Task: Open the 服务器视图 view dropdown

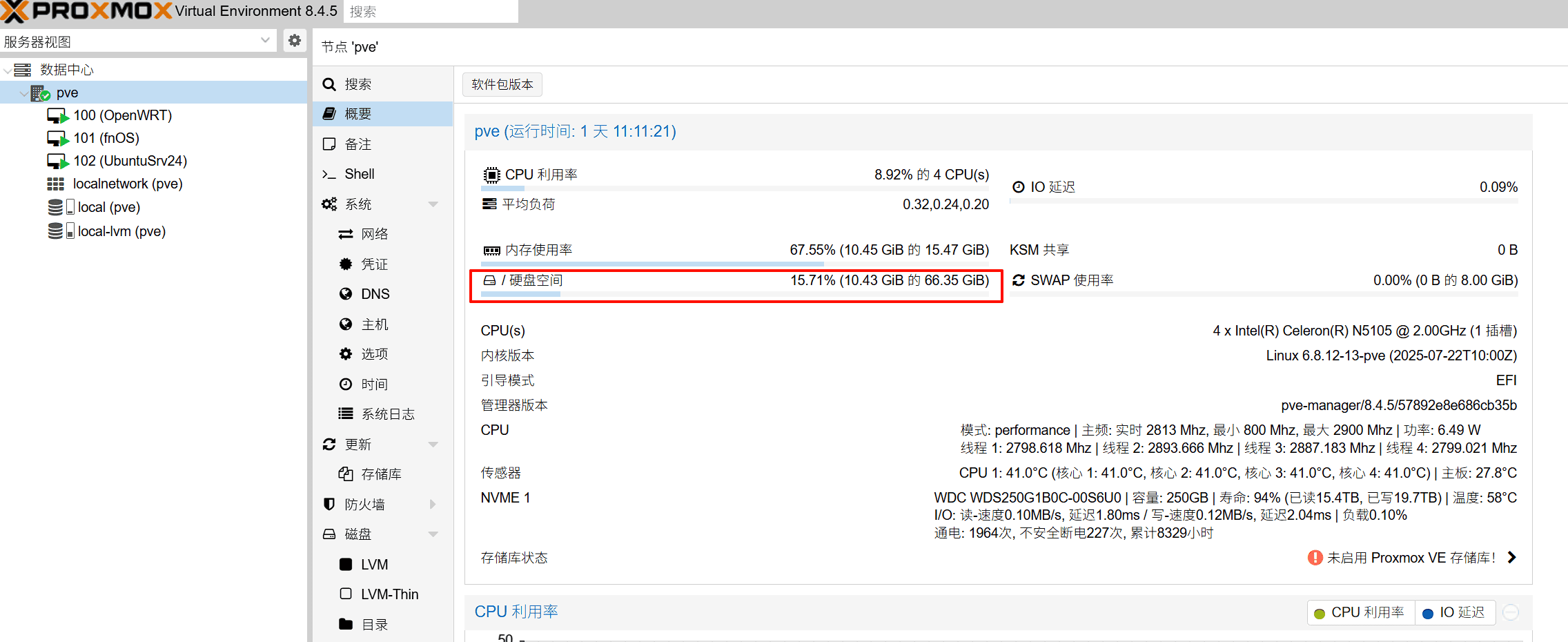Action: (x=265, y=41)
